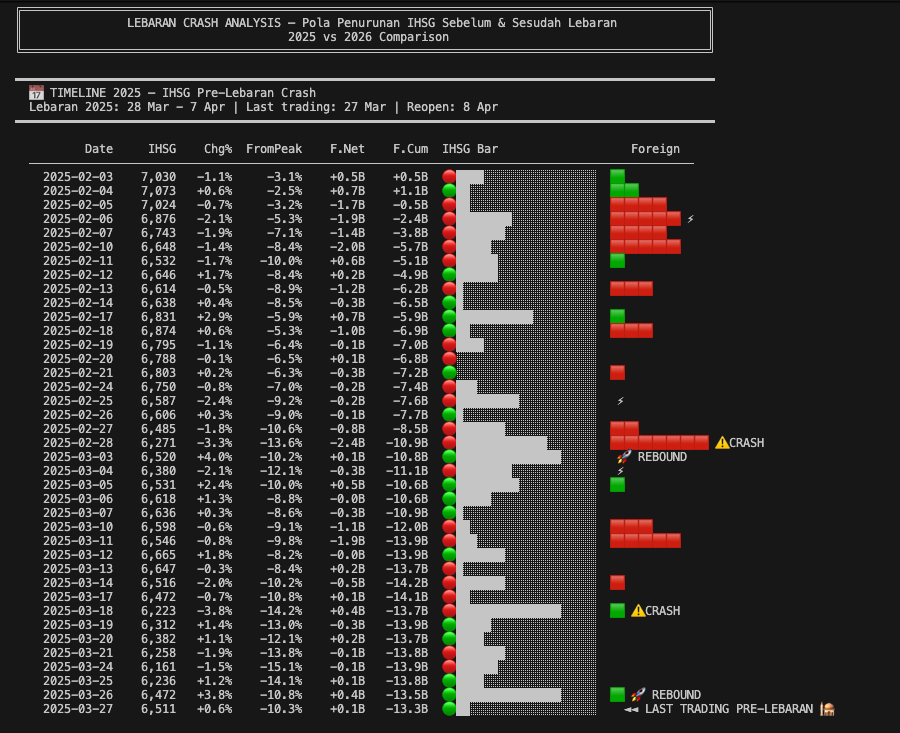This screenshot has width=900, height=733.
Task: Click the red dot on the 2025-03-04 row
Action: [449, 471]
